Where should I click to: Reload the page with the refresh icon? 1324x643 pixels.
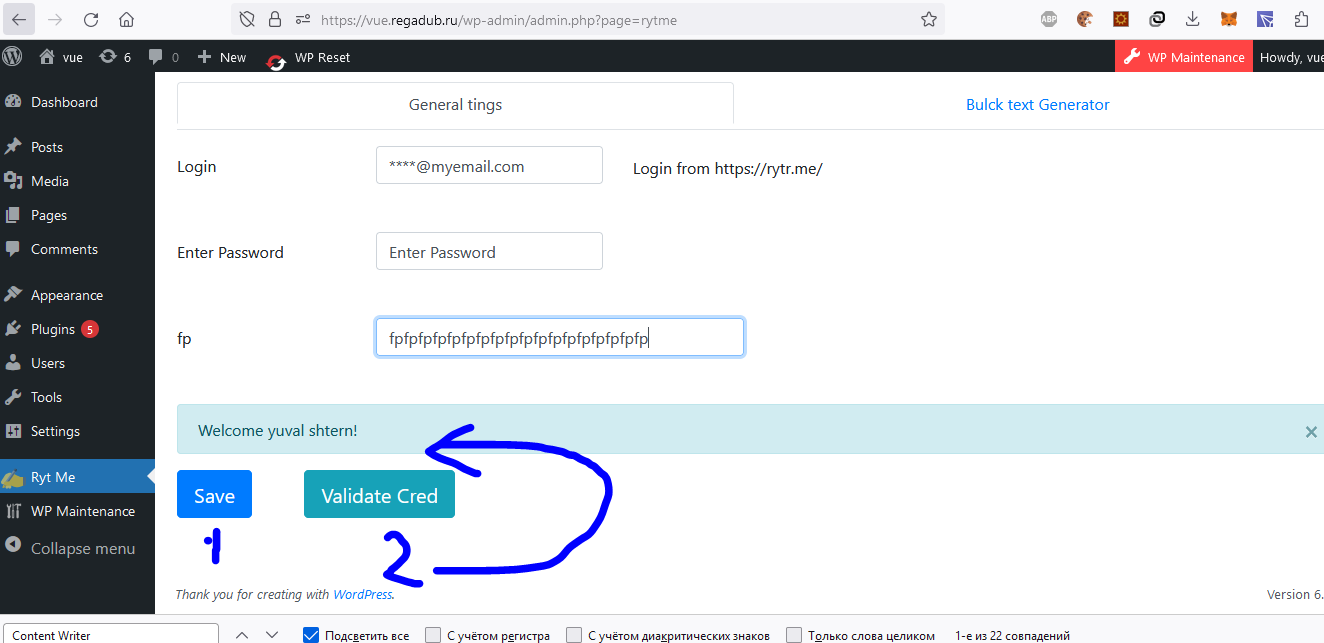pyautogui.click(x=91, y=19)
